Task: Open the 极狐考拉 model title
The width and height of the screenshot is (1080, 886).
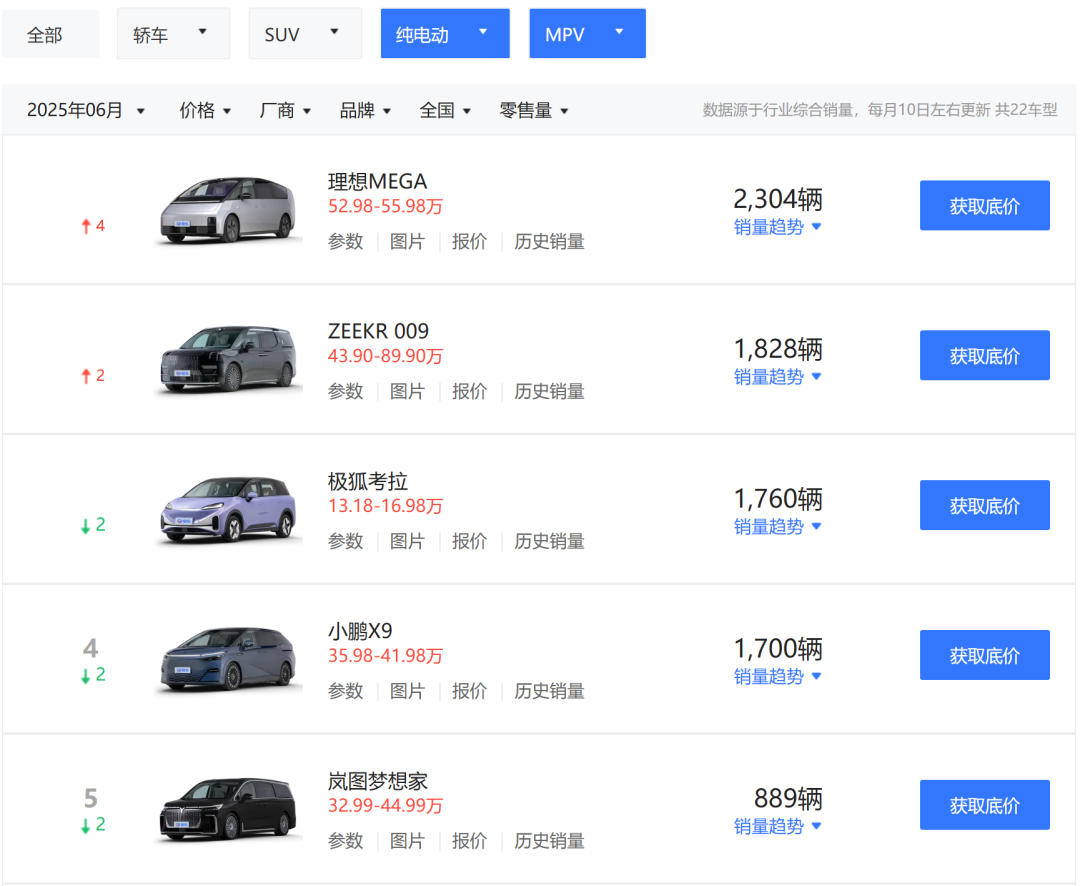Action: [368, 481]
